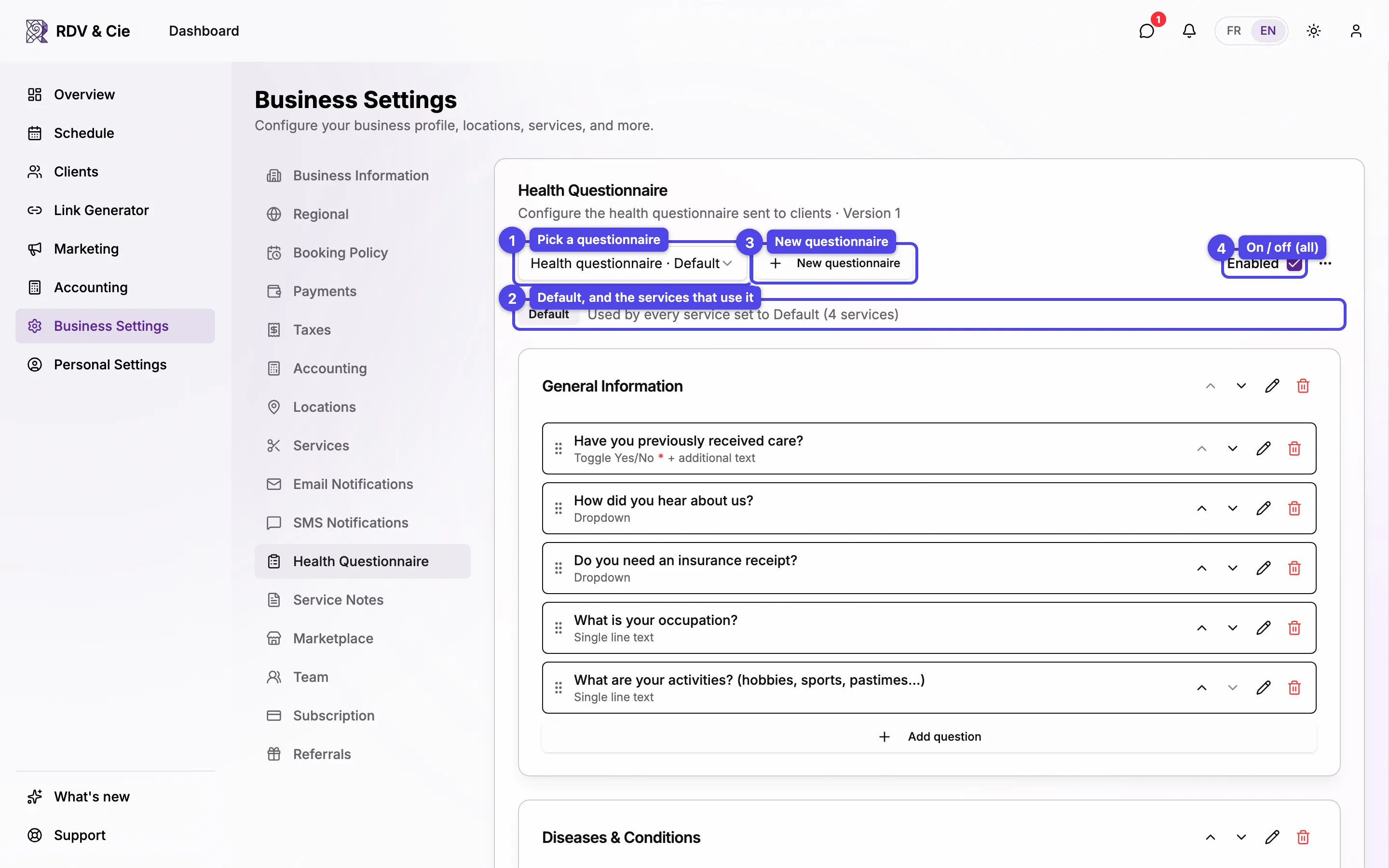The image size is (1389, 868).
Task: Go to Service Notes settings
Action: [x=362, y=600]
